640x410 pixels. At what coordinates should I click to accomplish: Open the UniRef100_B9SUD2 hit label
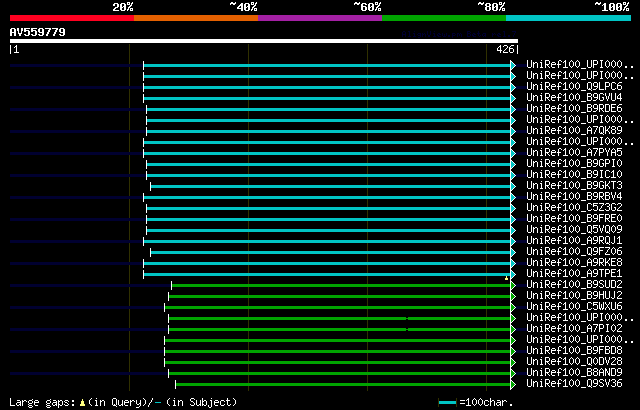574,285
